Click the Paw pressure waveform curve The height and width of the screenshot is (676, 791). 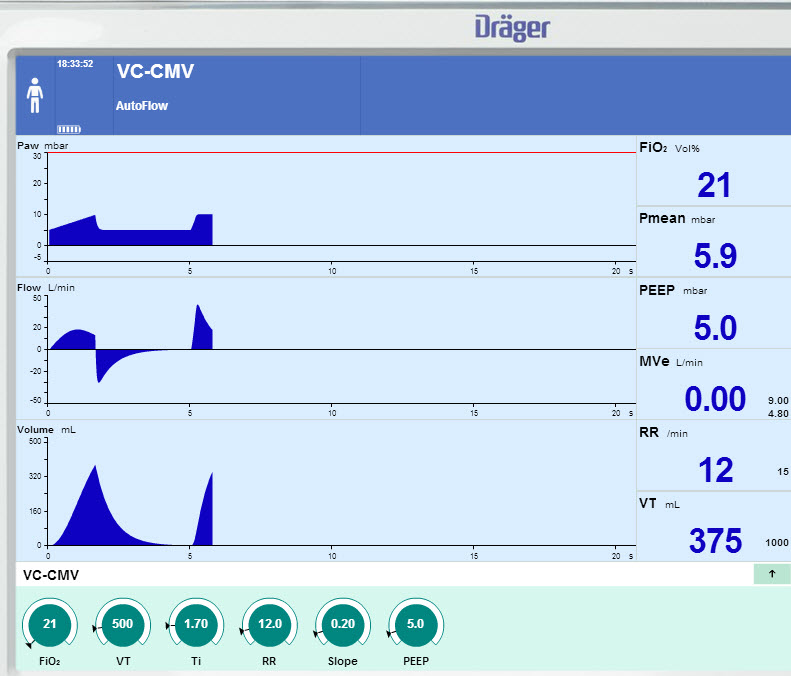click(131, 236)
